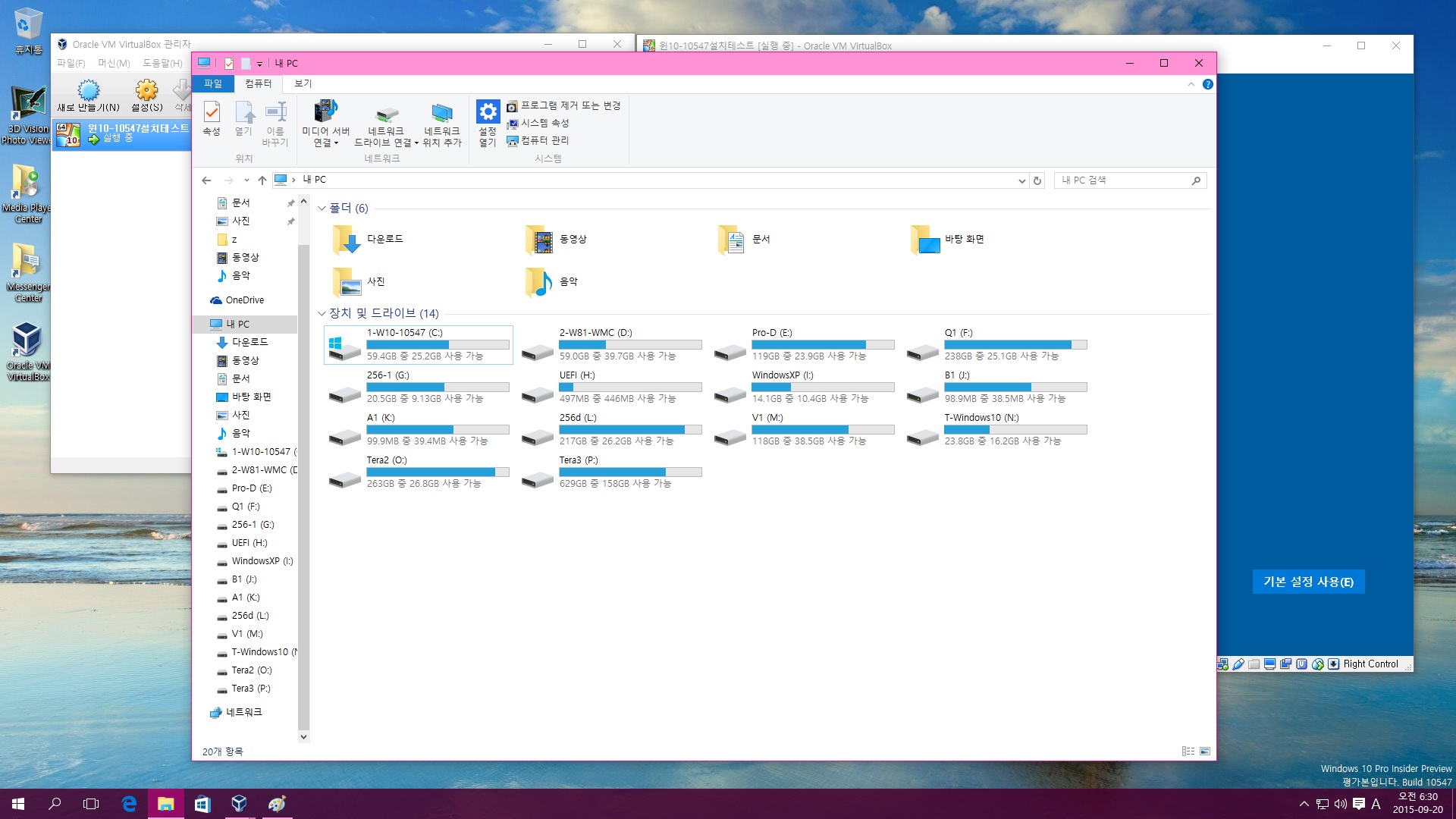This screenshot has width=1456, height=819.
Task: Click the Map network drive icon
Action: tap(386, 123)
